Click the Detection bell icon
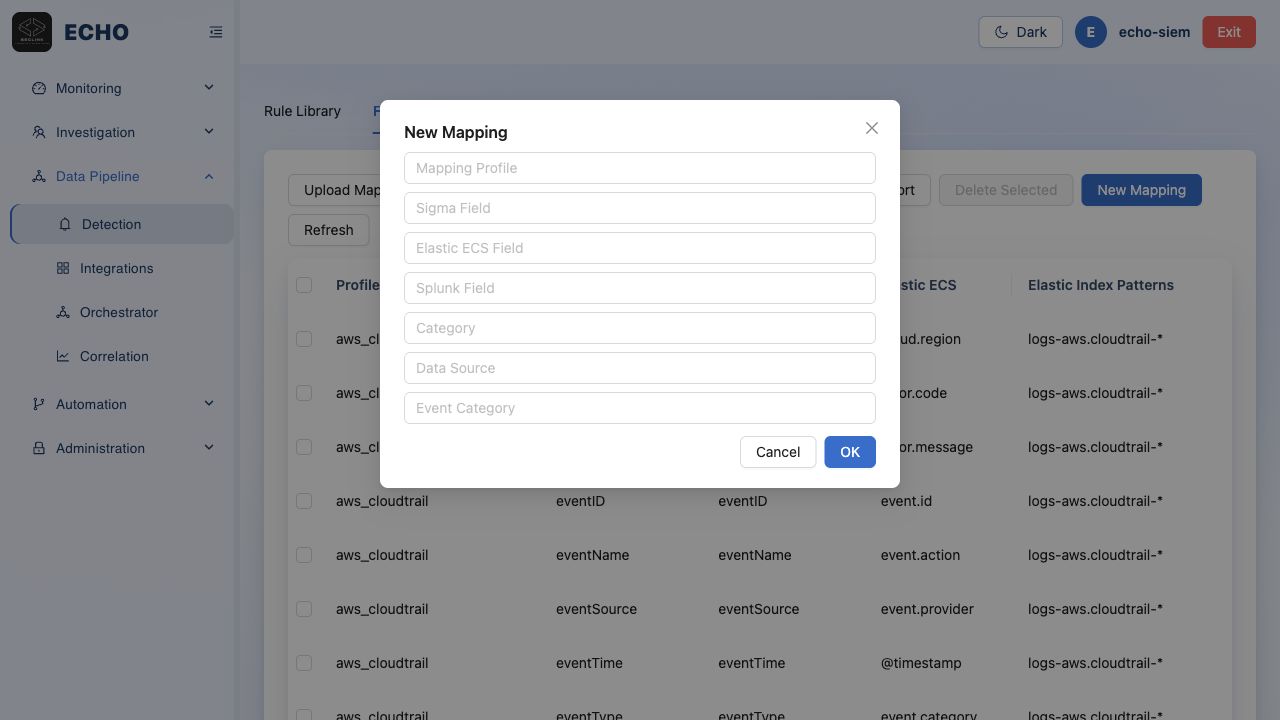1280x720 pixels. click(65, 224)
